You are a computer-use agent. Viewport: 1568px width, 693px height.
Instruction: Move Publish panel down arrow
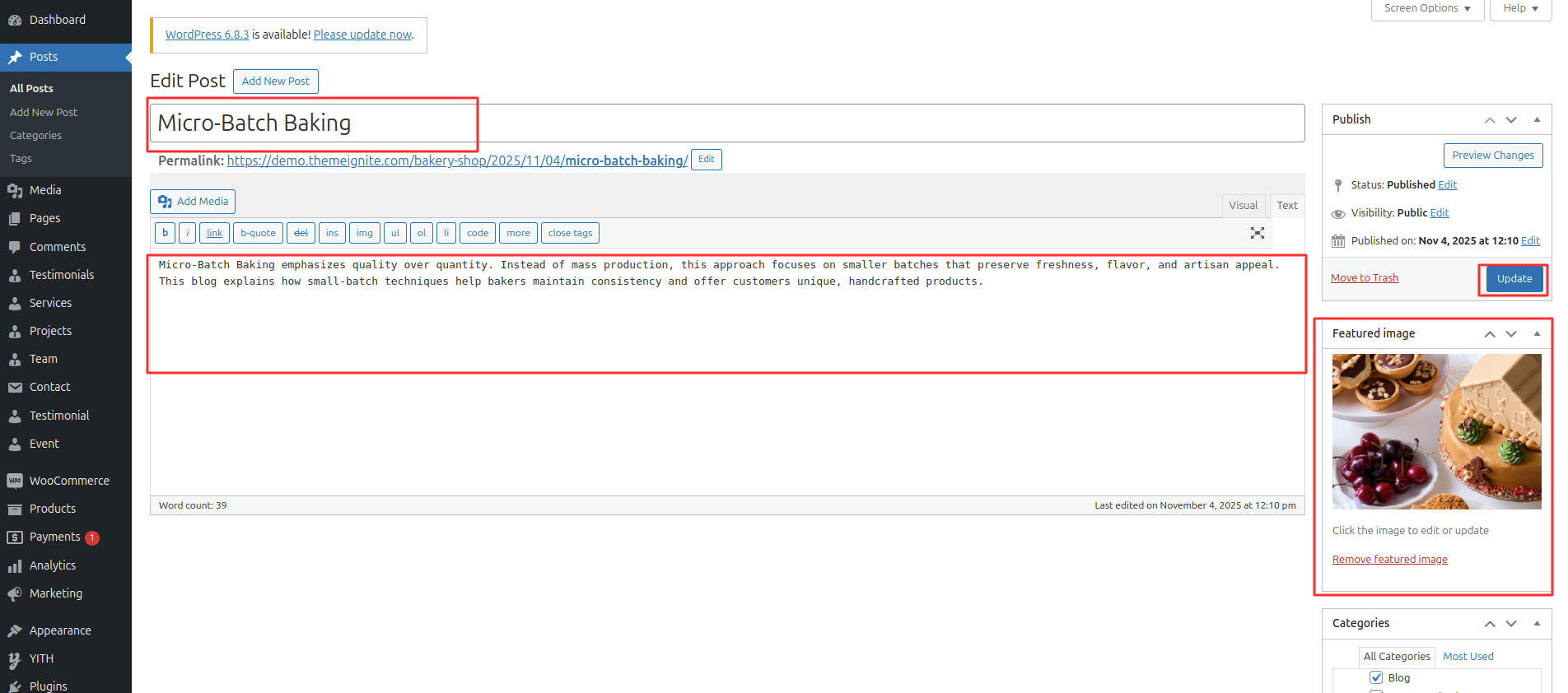pos(1511,120)
